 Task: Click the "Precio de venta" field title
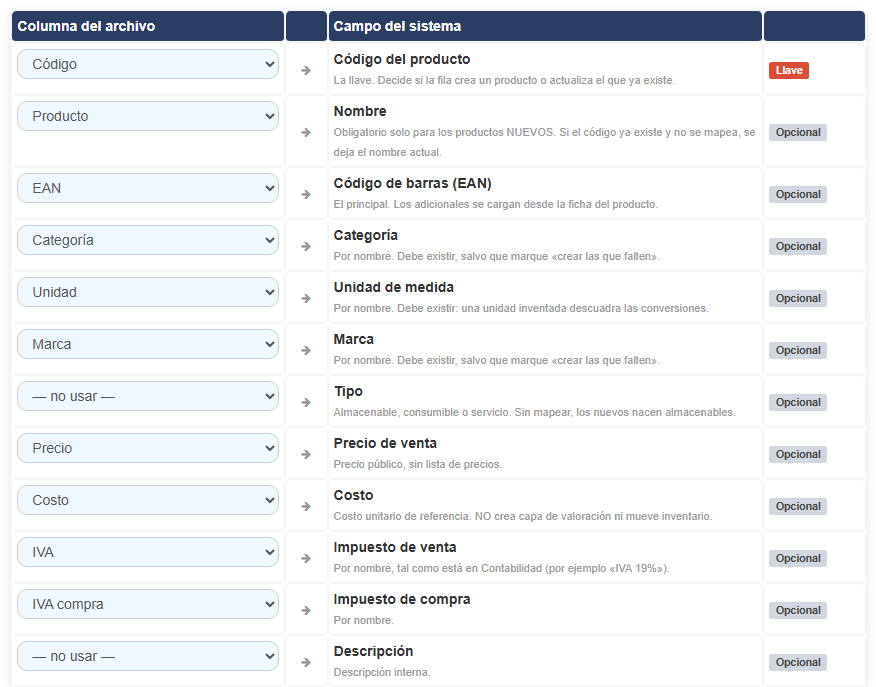coord(385,443)
